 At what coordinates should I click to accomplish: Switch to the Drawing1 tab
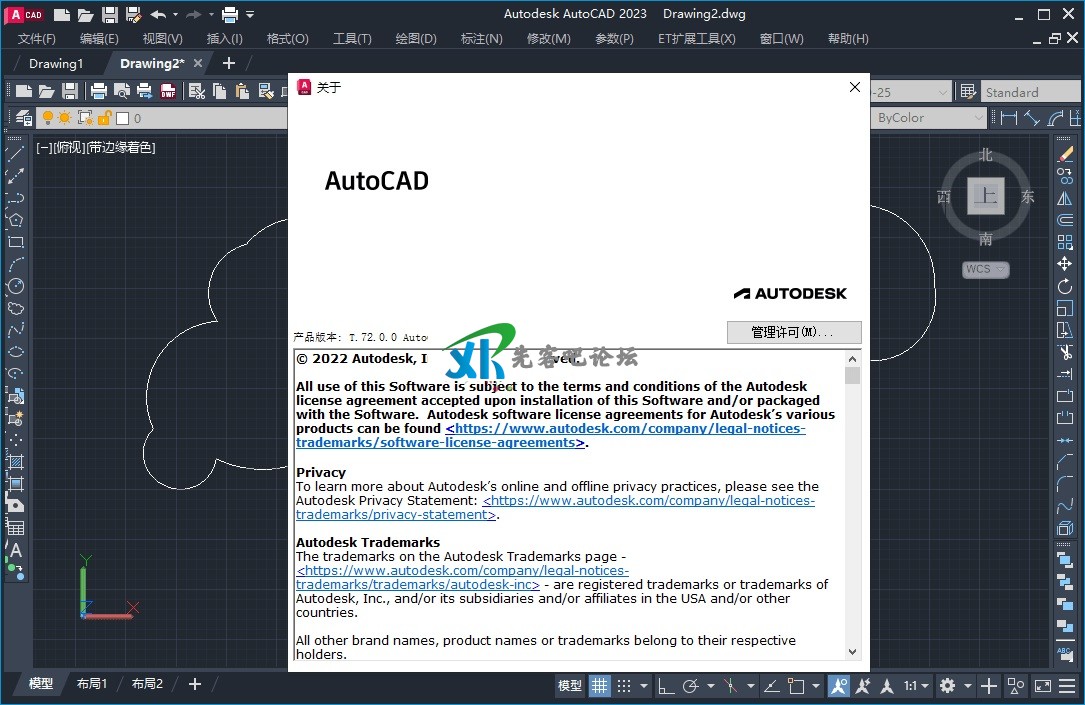pos(56,63)
